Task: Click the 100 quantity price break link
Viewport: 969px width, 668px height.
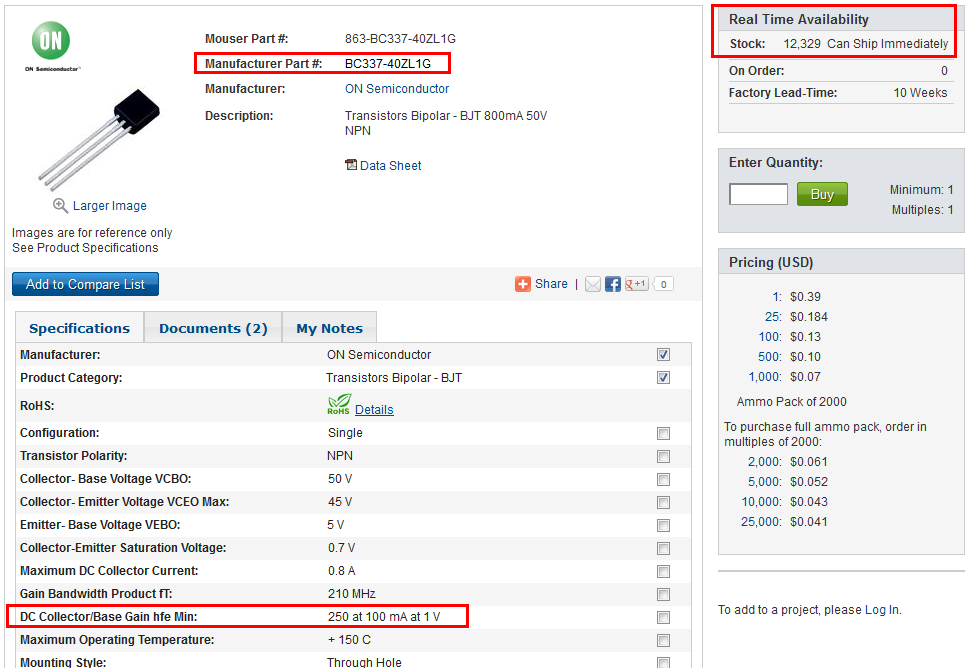Action: 770,337
